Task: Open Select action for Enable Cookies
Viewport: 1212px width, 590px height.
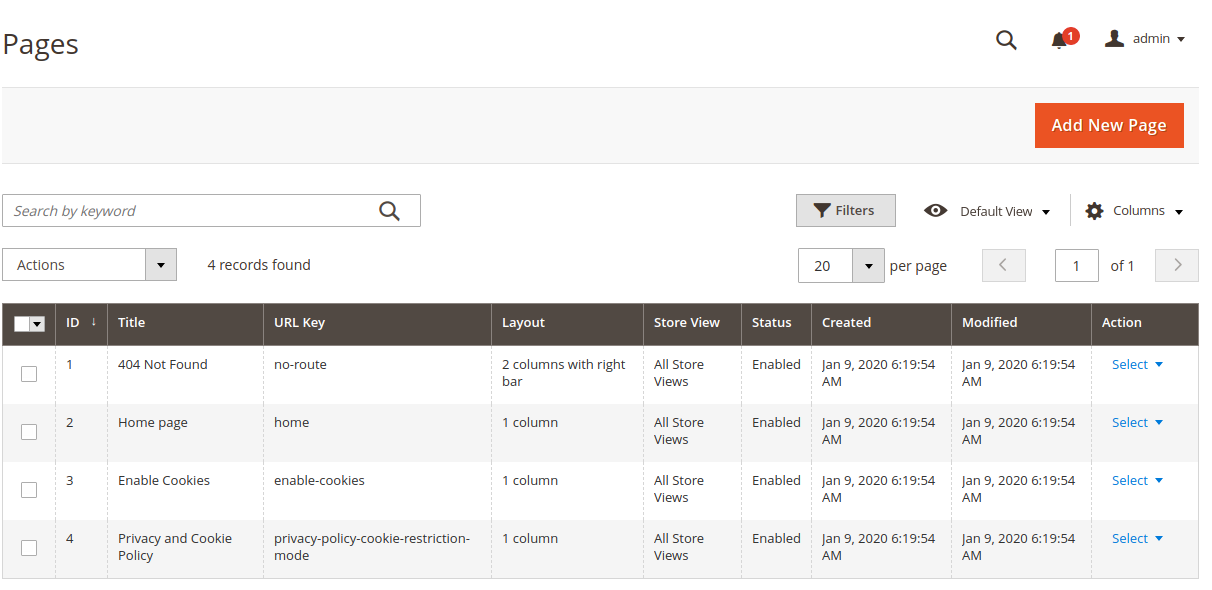Action: click(x=1137, y=481)
